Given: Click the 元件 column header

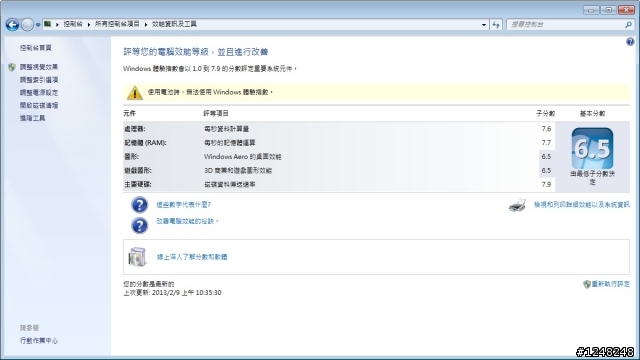Looking at the screenshot, I should pos(129,113).
